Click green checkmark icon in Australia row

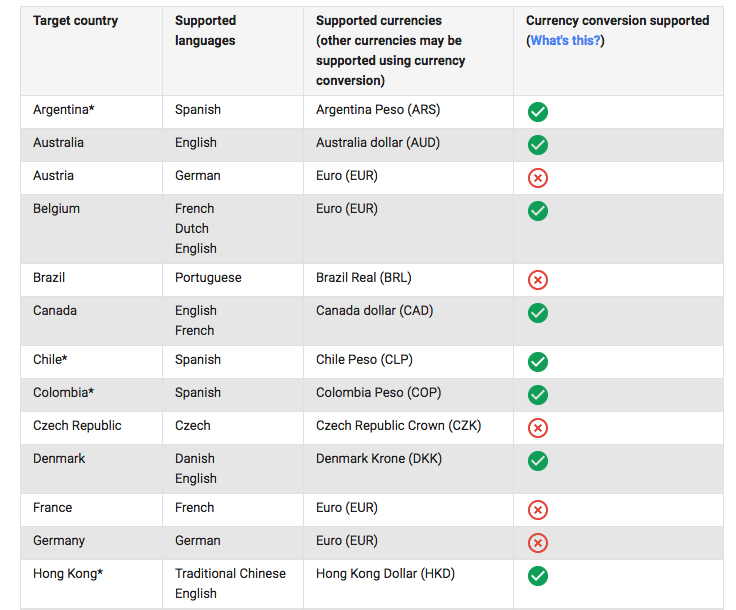coord(538,145)
